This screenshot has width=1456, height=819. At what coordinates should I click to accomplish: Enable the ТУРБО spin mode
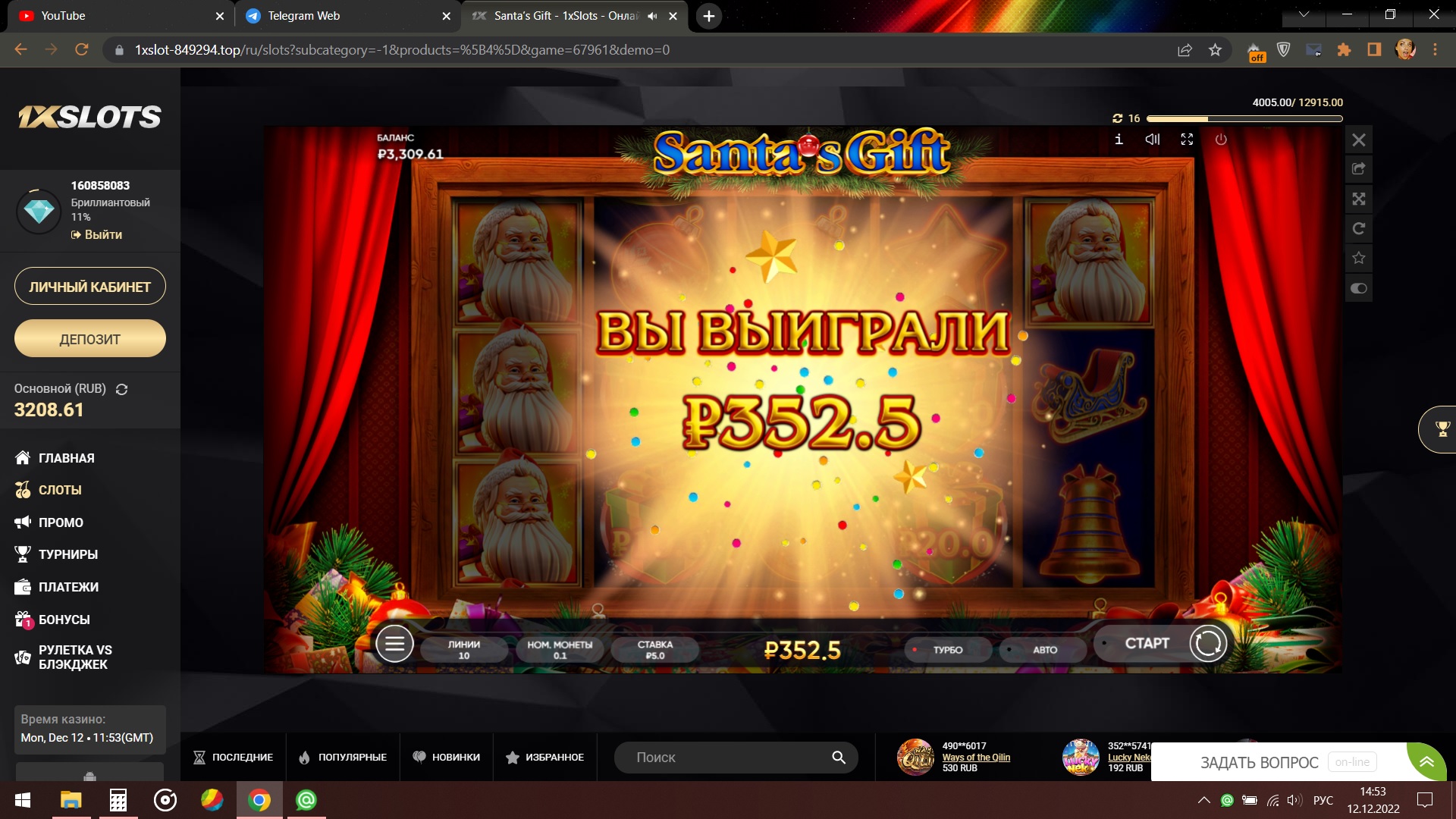point(947,650)
